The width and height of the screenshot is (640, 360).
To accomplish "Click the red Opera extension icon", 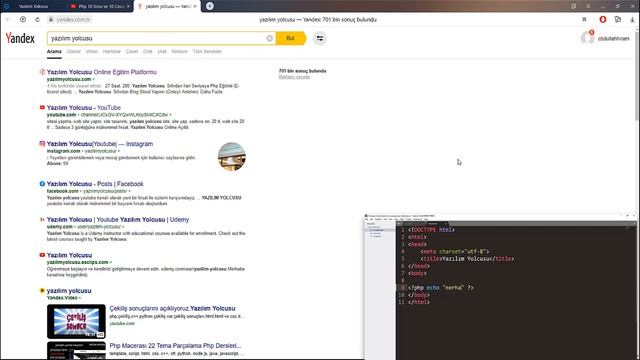I will (x=602, y=19).
